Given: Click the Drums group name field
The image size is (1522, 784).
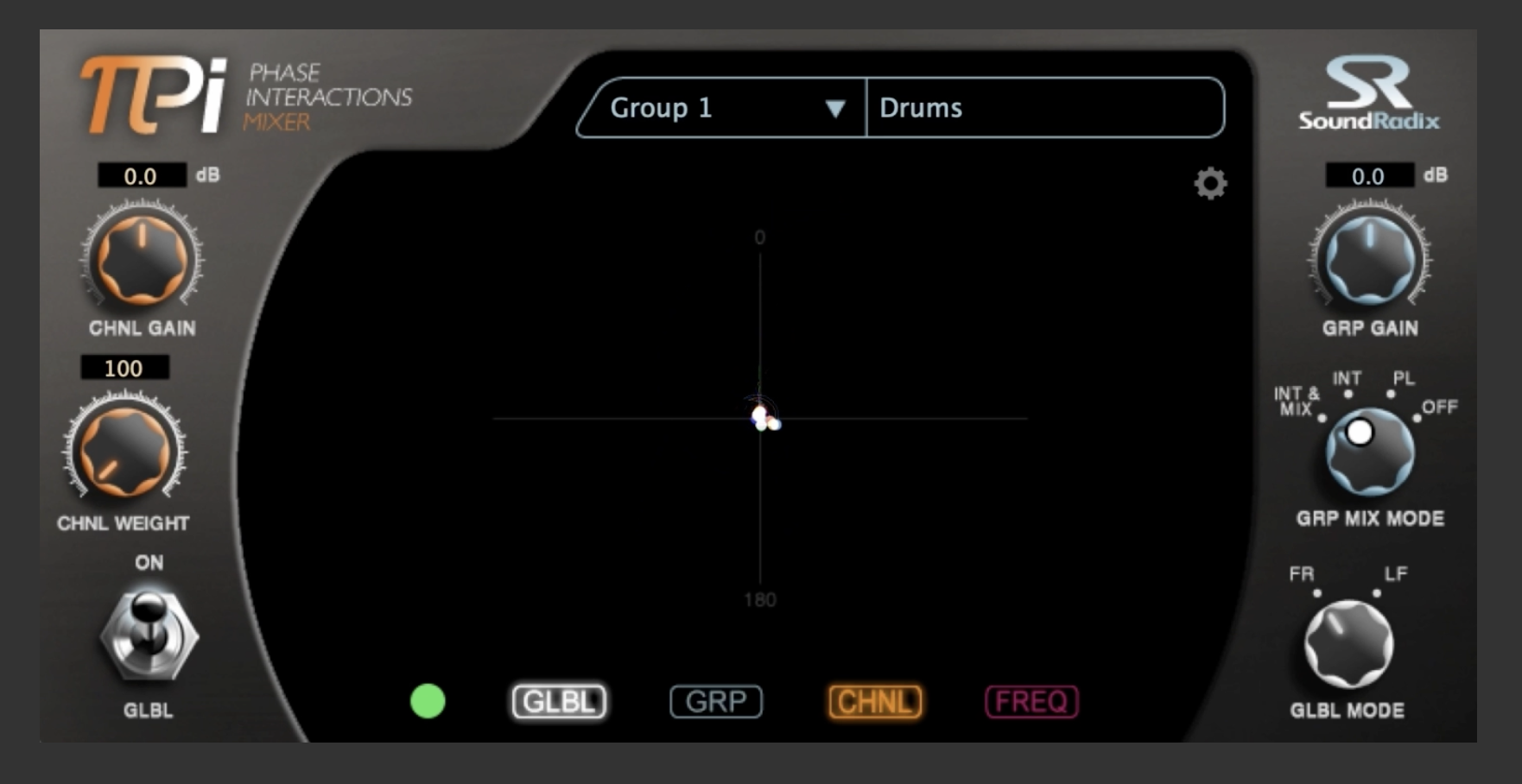Looking at the screenshot, I should tap(1044, 108).
